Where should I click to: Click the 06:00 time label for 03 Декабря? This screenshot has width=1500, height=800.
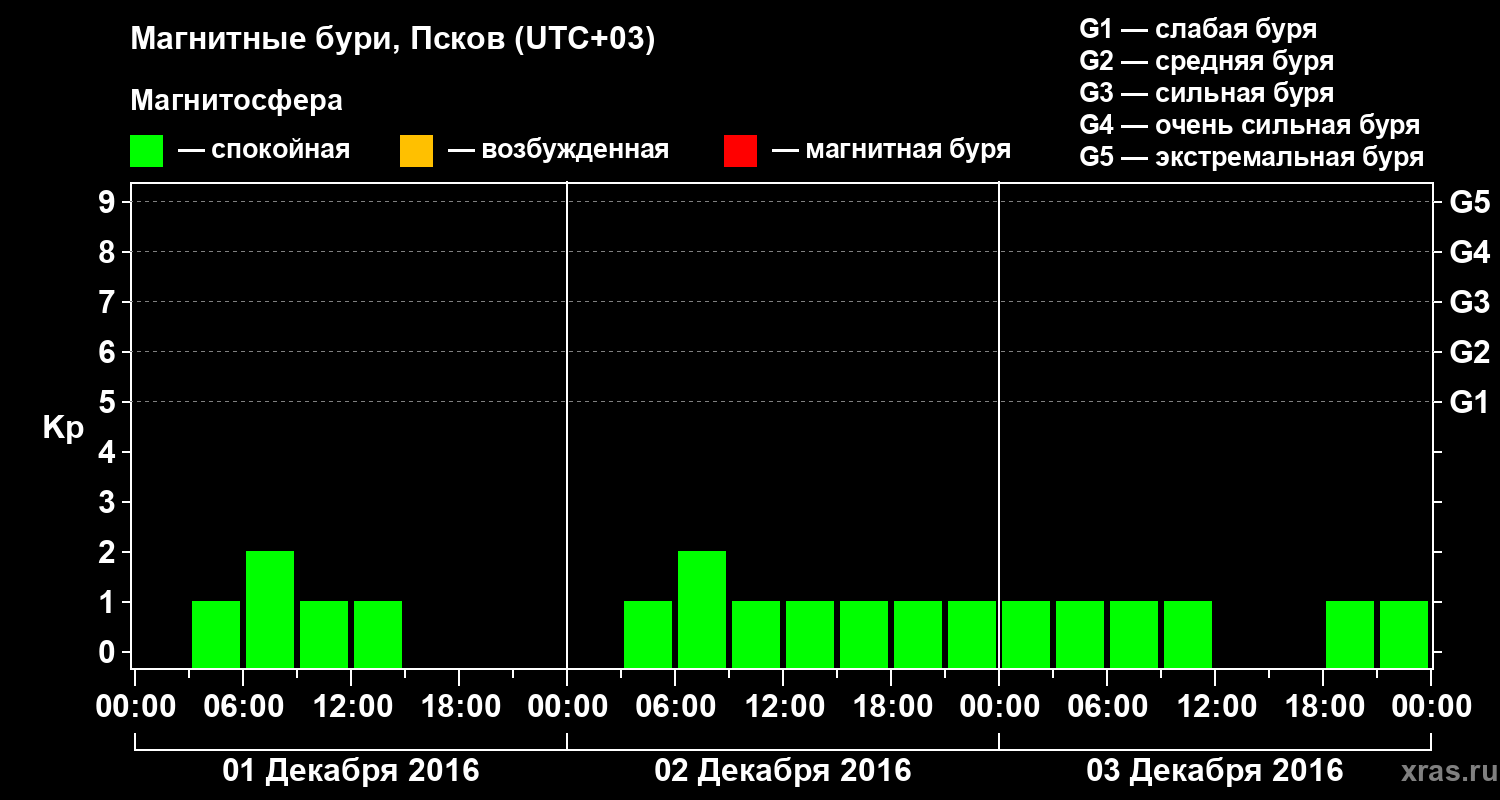pyautogui.click(x=1107, y=707)
